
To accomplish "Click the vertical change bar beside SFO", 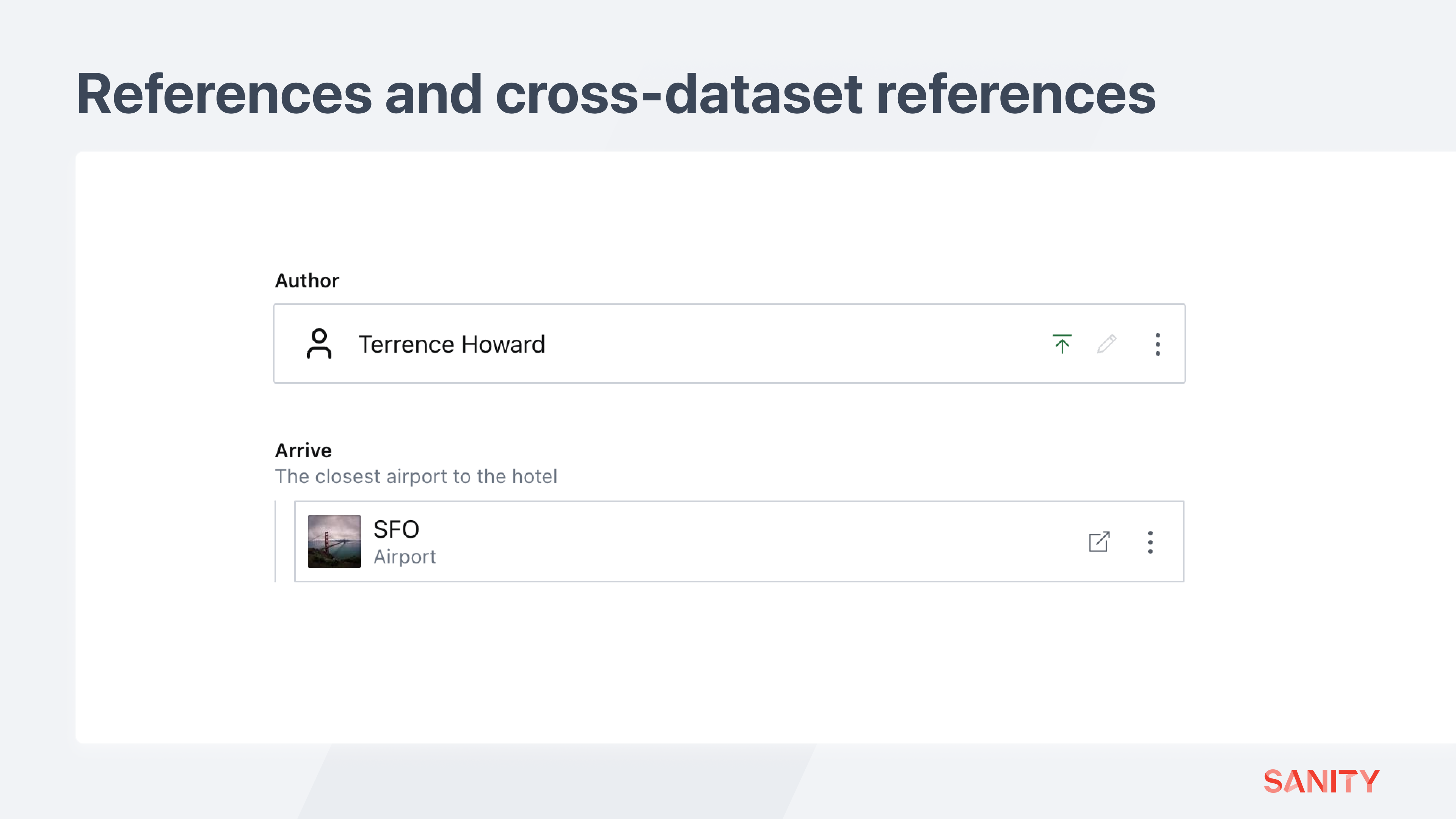I will click(276, 541).
